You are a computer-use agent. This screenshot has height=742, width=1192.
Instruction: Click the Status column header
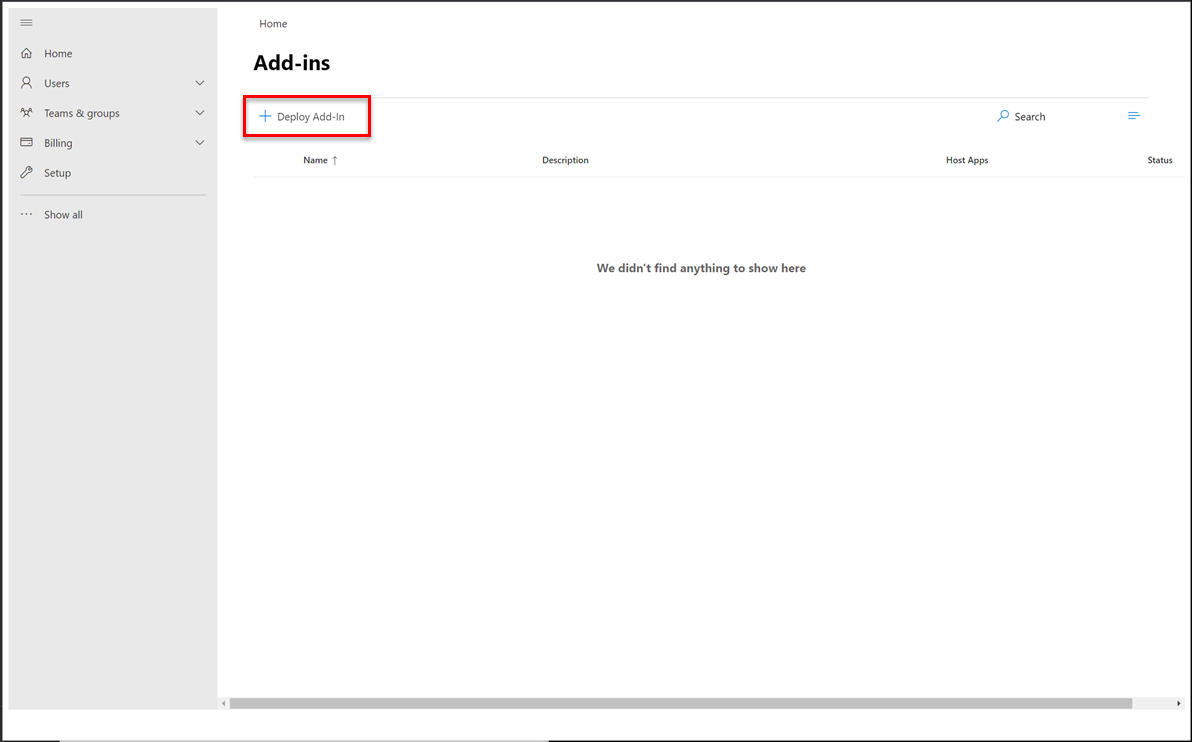coord(1160,160)
